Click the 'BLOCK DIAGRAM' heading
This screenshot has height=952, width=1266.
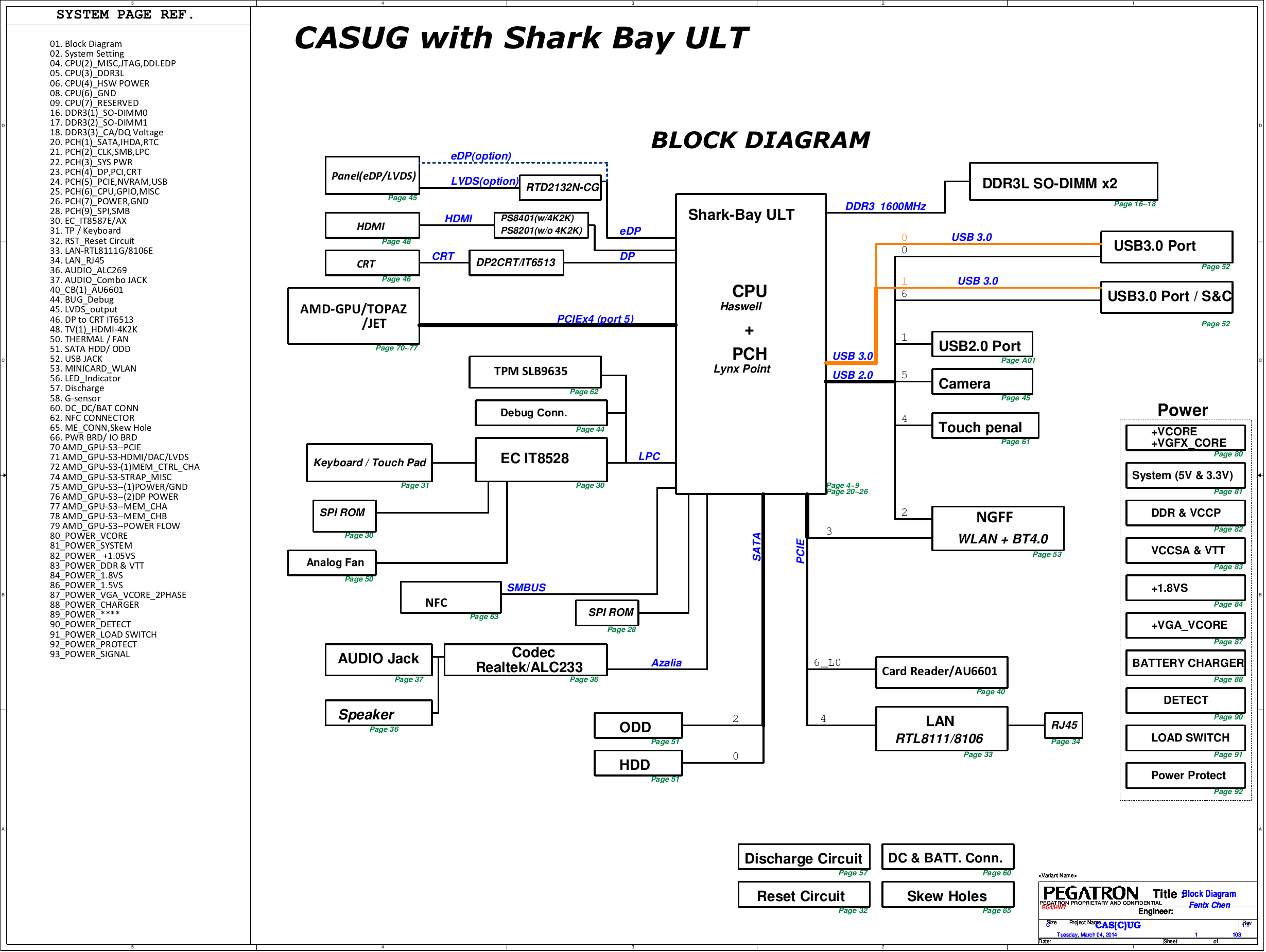click(760, 140)
